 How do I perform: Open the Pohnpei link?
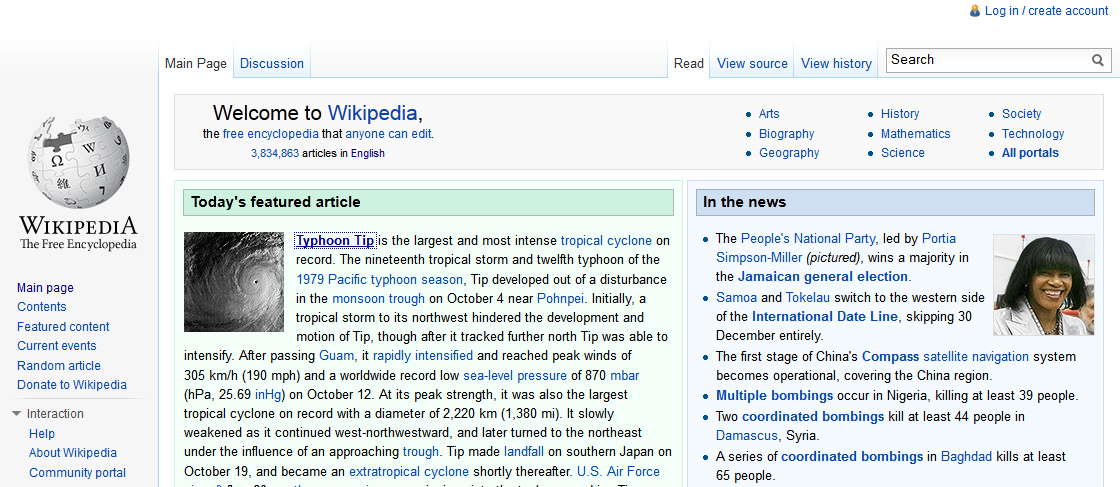coord(561,298)
